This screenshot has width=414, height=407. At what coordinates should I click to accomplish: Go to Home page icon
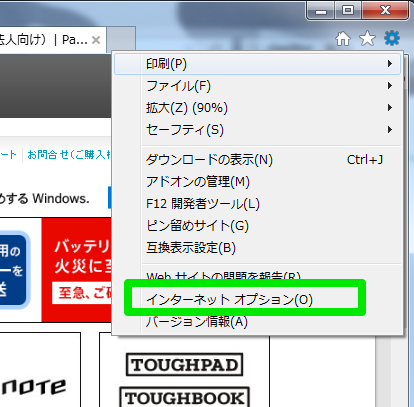[x=343, y=39]
